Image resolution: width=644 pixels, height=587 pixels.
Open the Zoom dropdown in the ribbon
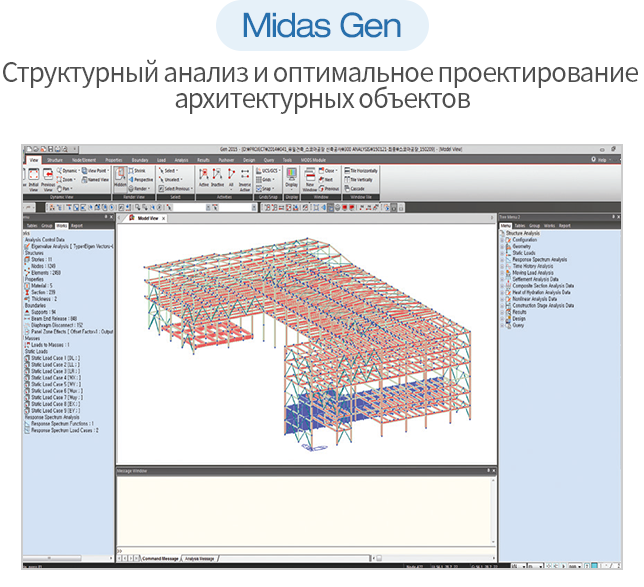[66, 180]
